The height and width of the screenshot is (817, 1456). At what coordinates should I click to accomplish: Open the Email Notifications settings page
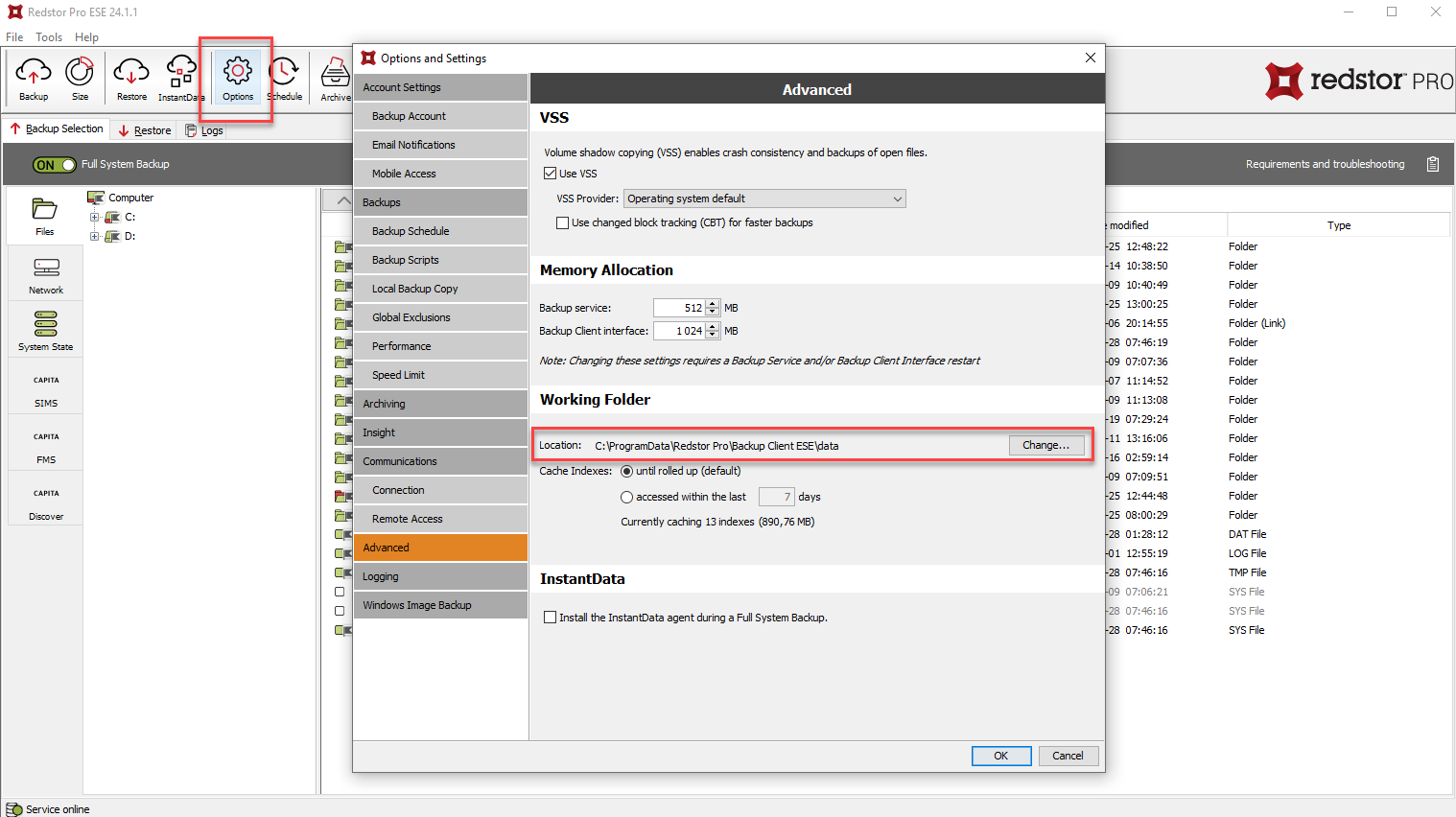(x=440, y=145)
